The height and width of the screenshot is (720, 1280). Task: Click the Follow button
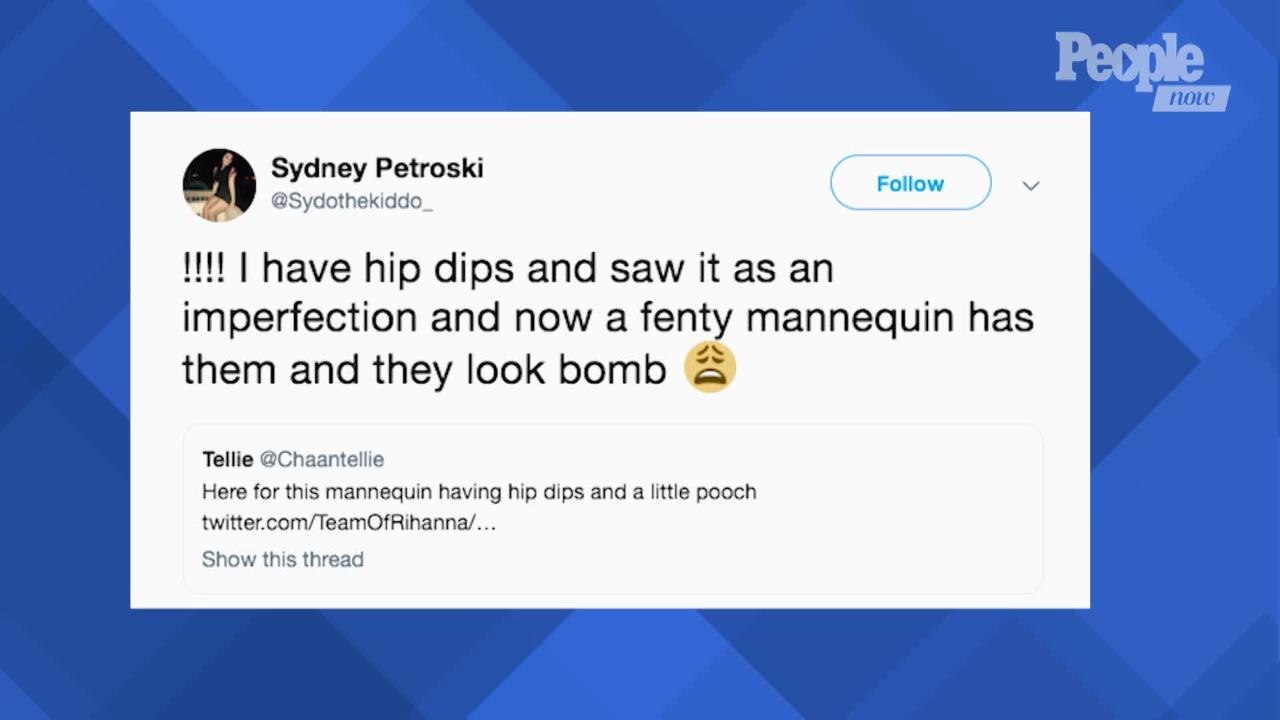click(910, 183)
